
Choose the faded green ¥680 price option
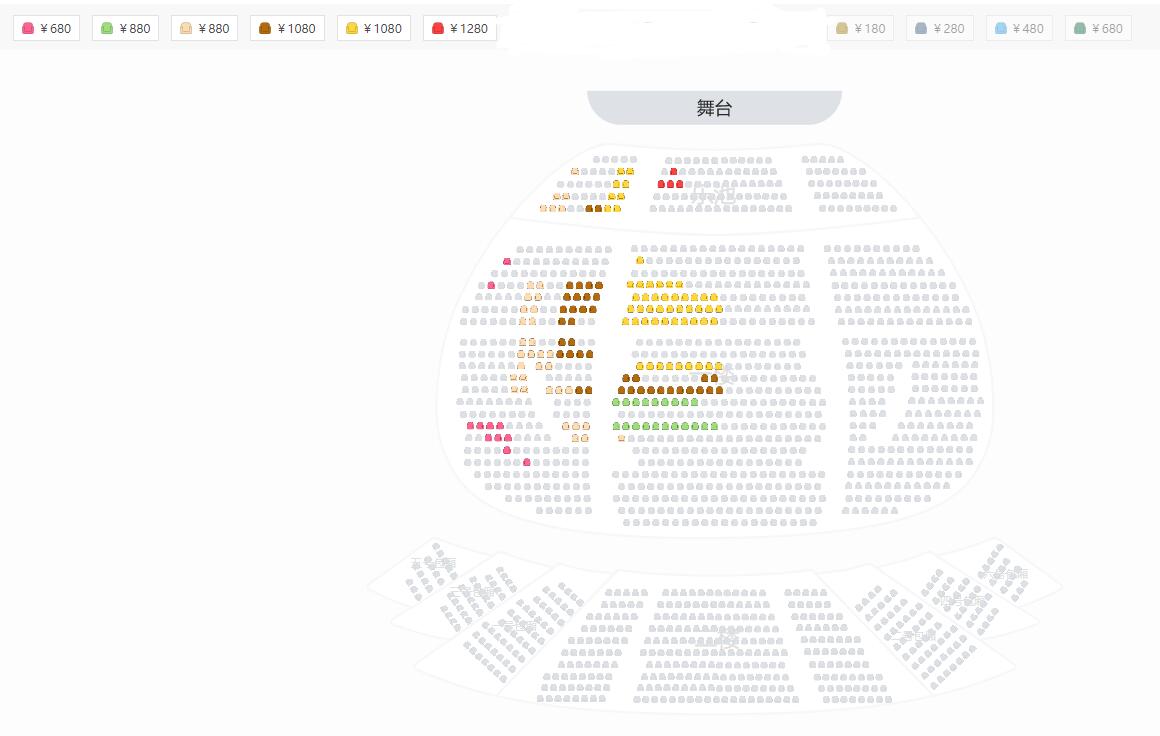tap(1097, 28)
